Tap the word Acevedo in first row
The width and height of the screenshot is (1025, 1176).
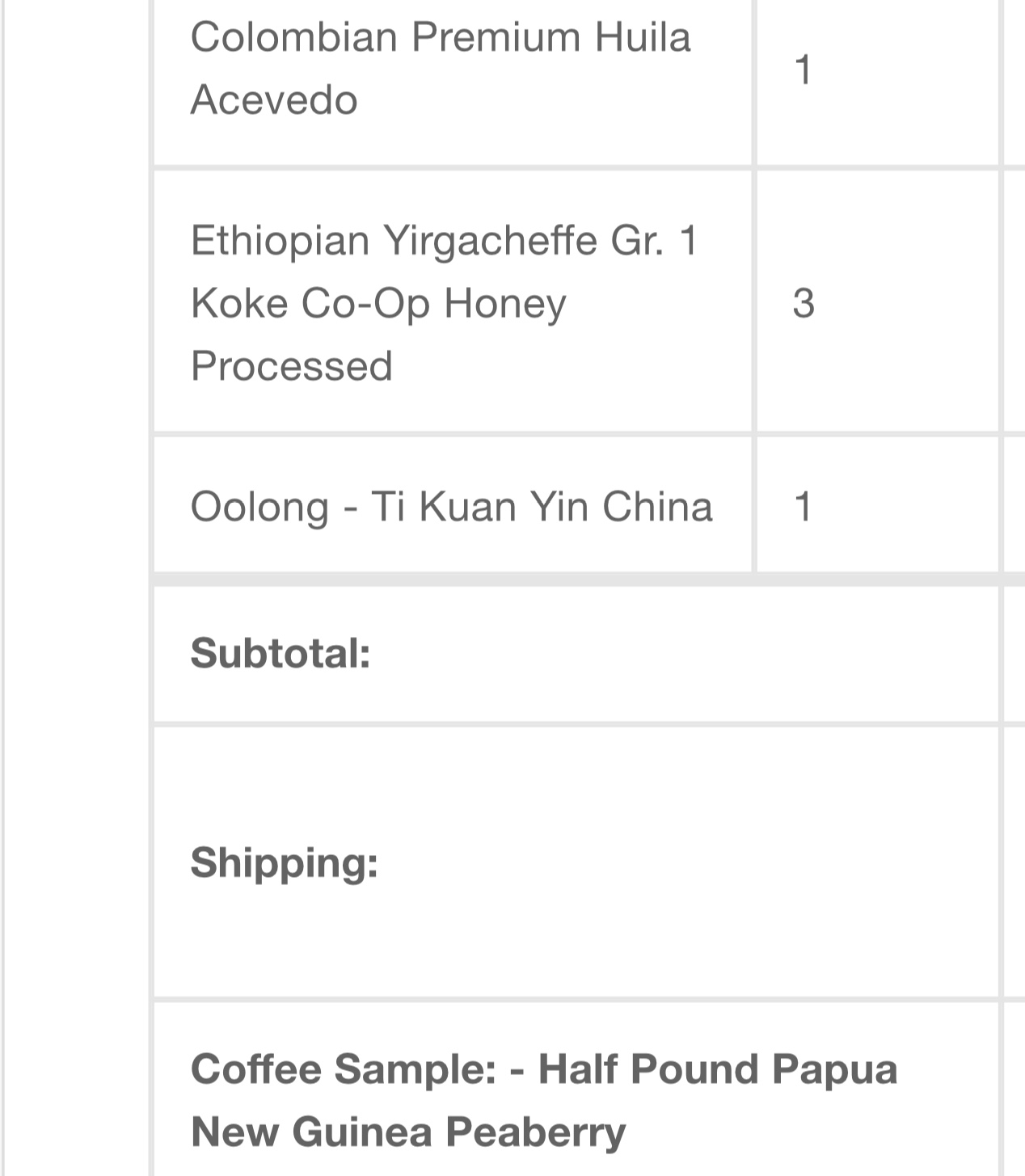[274, 100]
